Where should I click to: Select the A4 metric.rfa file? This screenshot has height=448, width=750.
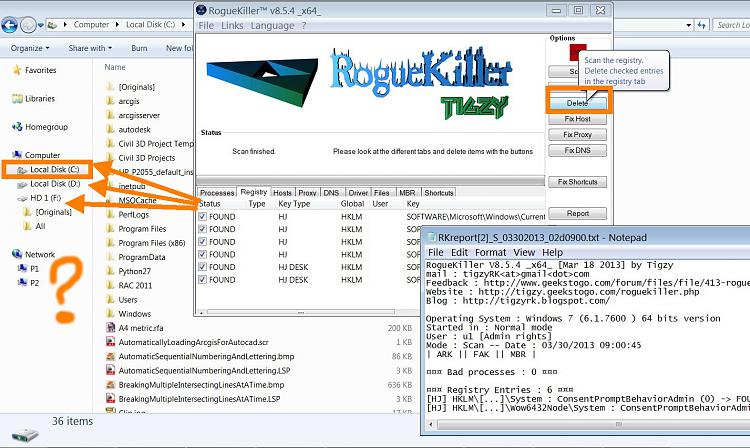tap(141, 328)
